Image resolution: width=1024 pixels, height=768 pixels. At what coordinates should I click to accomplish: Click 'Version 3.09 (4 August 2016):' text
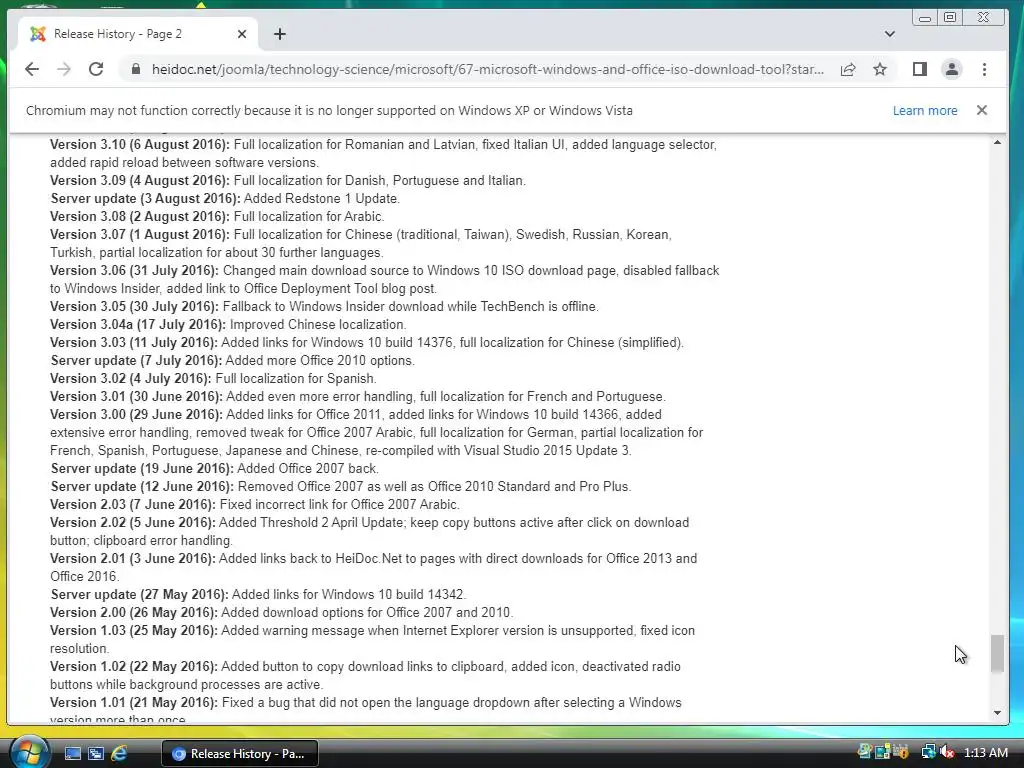tap(140, 181)
